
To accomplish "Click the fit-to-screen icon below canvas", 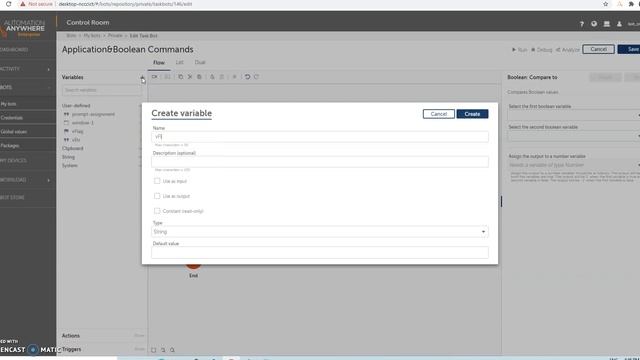I will pos(153,350).
